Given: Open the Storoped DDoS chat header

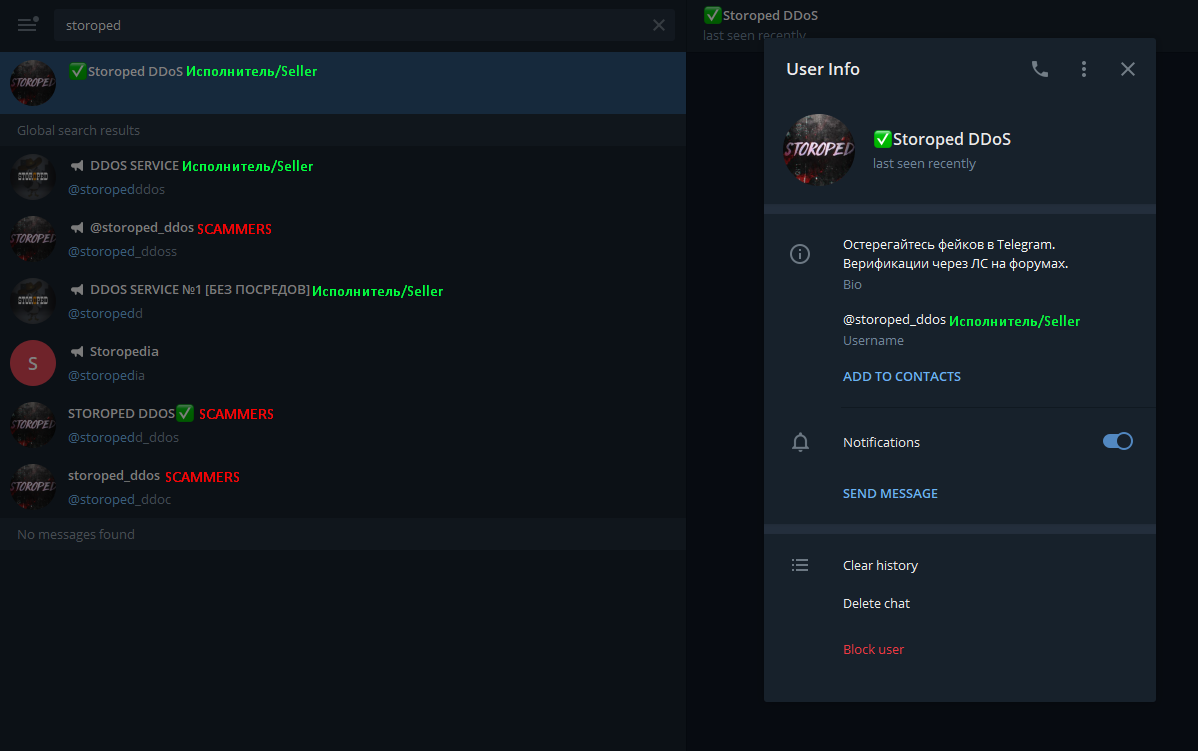Looking at the screenshot, I should point(760,15).
